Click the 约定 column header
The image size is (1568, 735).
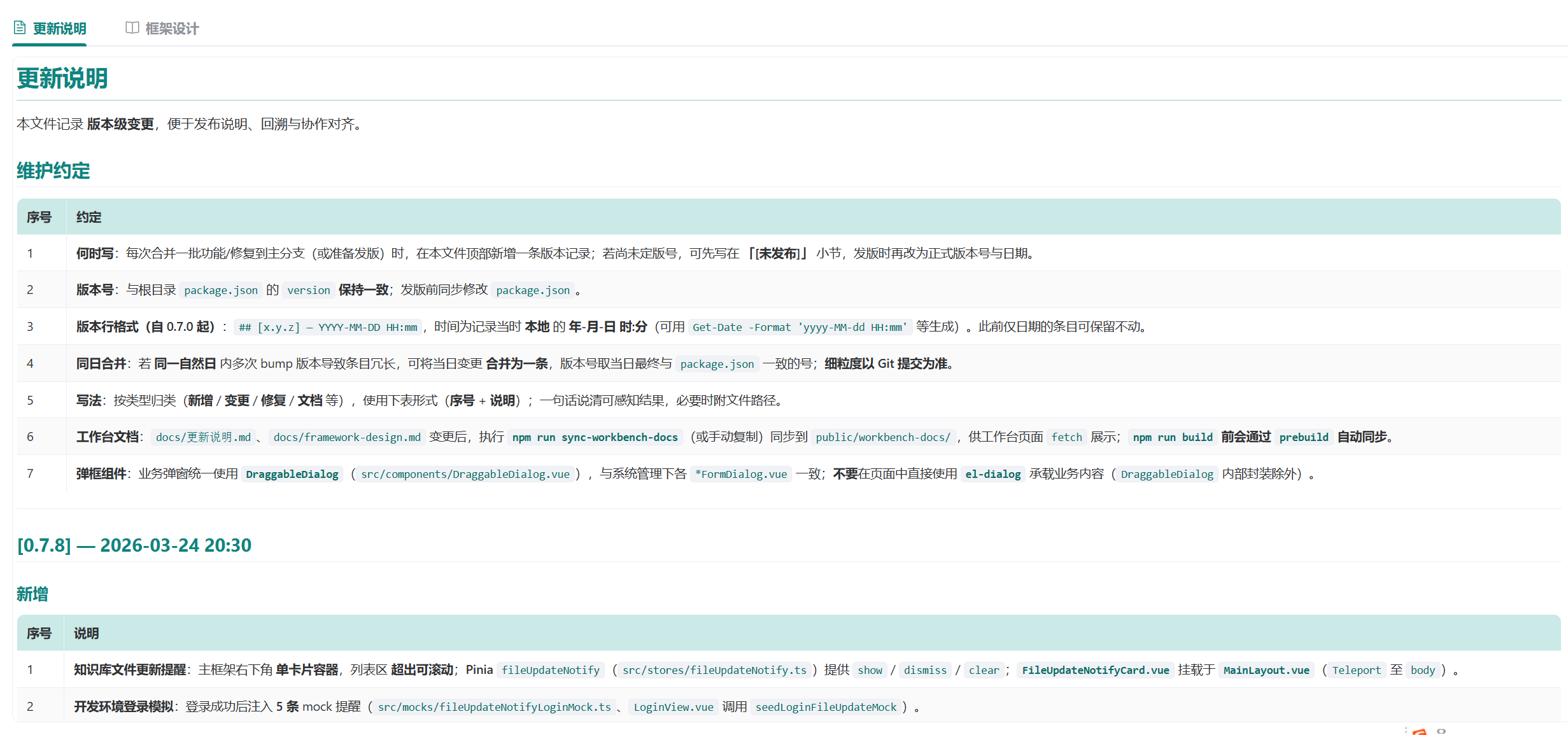[88, 217]
